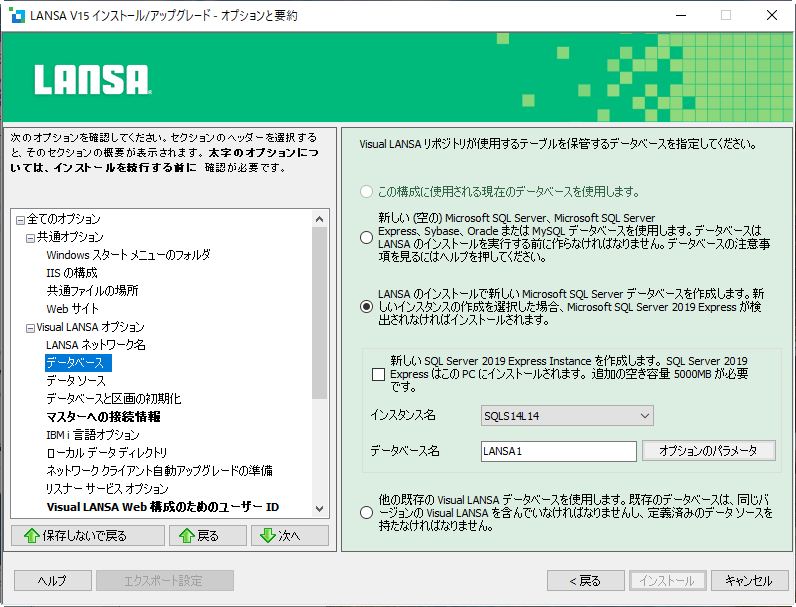The width and height of the screenshot is (796, 607).
Task: Select Windows スタート メニューのフォルダ tree item
Action: [128, 255]
